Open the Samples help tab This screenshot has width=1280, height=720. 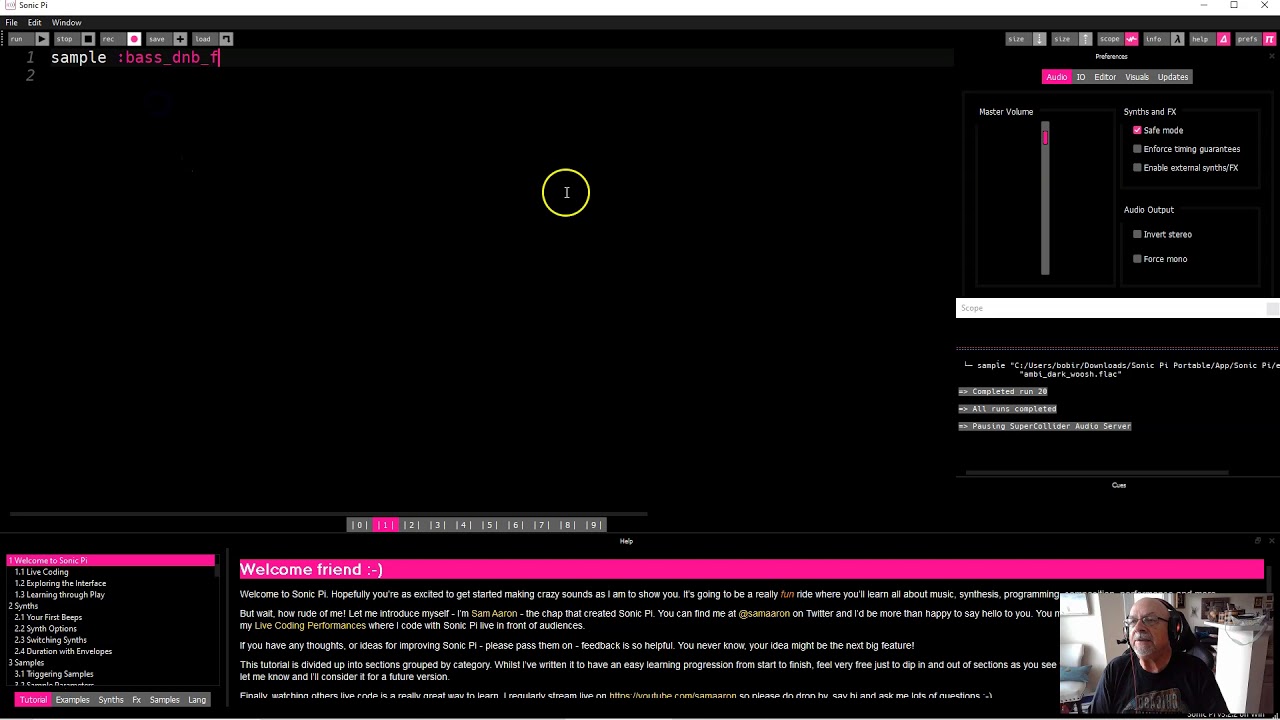tap(165, 700)
